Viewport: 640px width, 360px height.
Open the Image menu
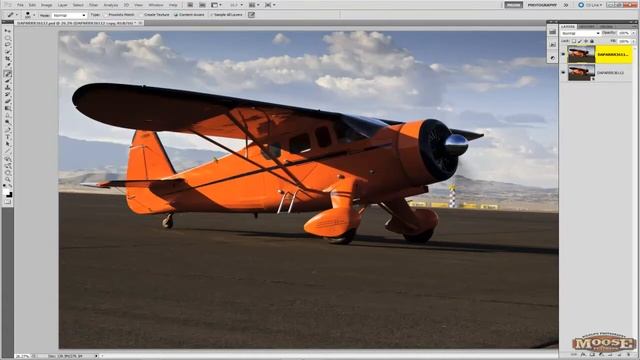(47, 5)
